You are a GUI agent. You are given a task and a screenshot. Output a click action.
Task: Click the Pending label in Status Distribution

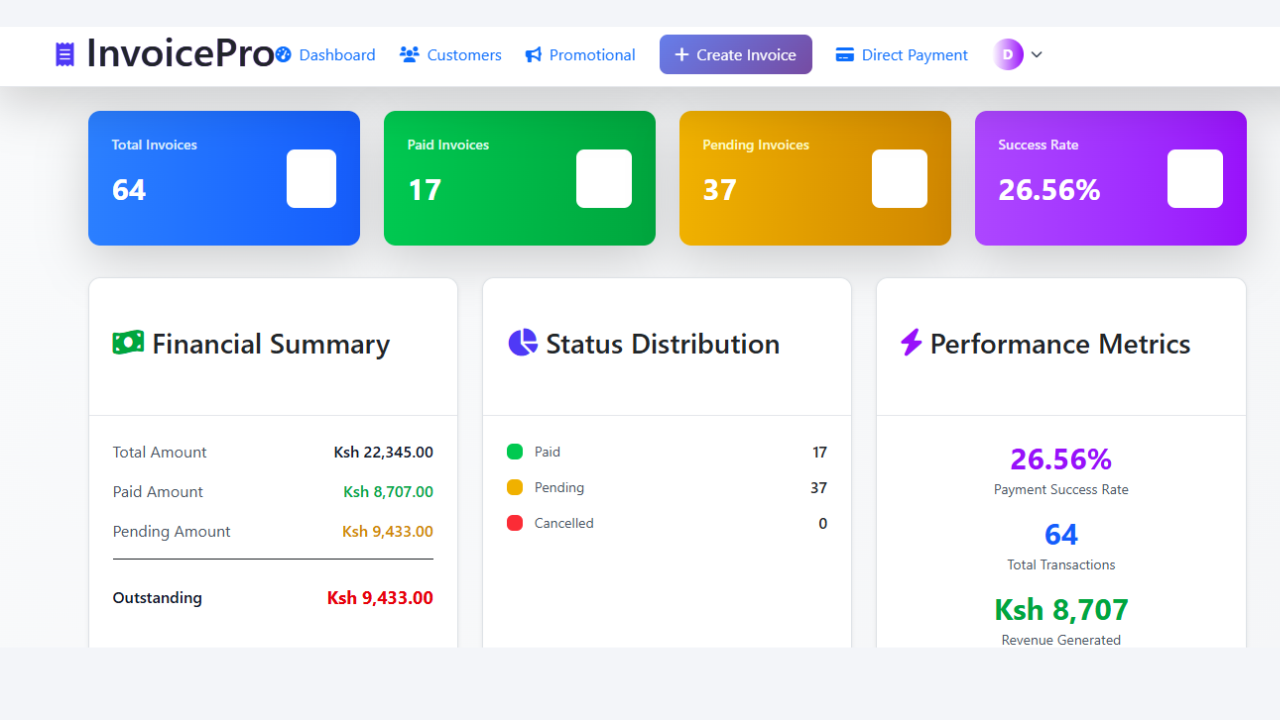click(559, 488)
